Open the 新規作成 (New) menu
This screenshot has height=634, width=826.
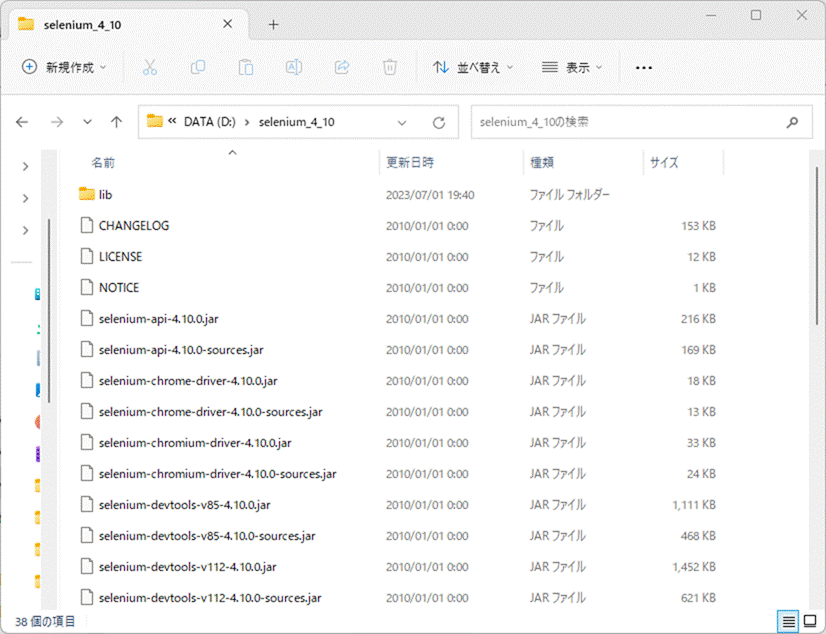(64, 67)
